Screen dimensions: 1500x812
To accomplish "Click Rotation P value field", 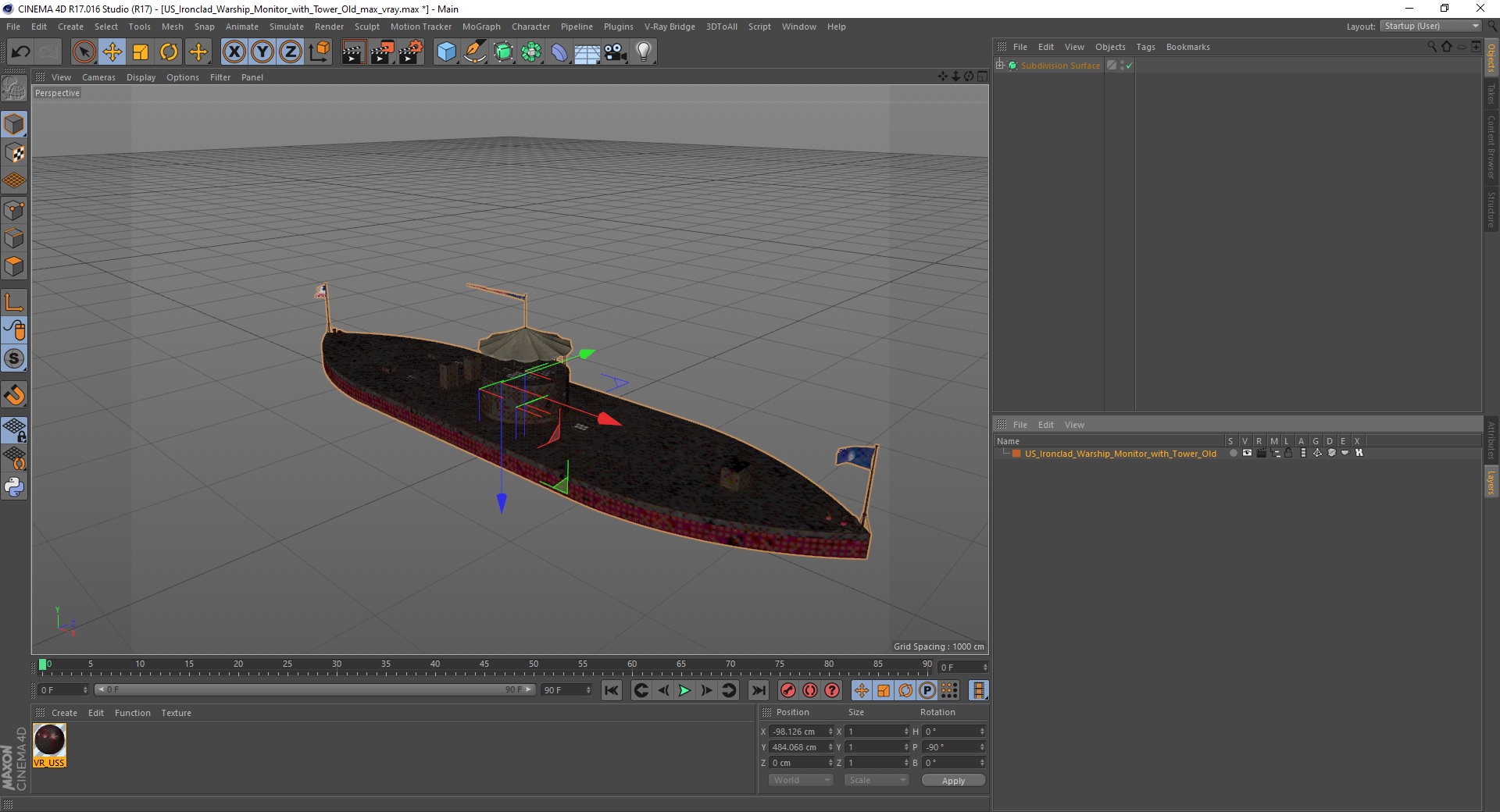I will [x=950, y=747].
